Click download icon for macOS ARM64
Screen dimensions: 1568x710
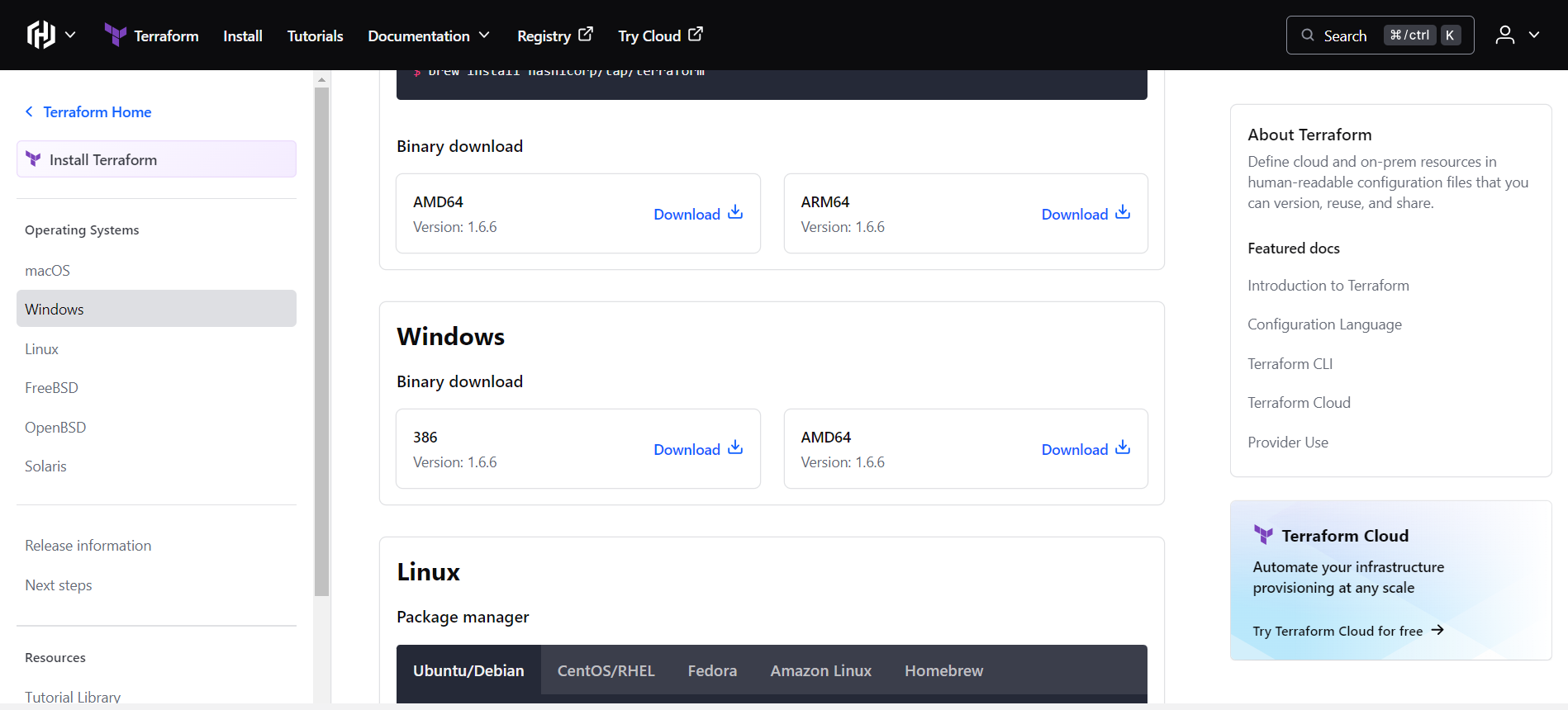pyautogui.click(x=1123, y=212)
